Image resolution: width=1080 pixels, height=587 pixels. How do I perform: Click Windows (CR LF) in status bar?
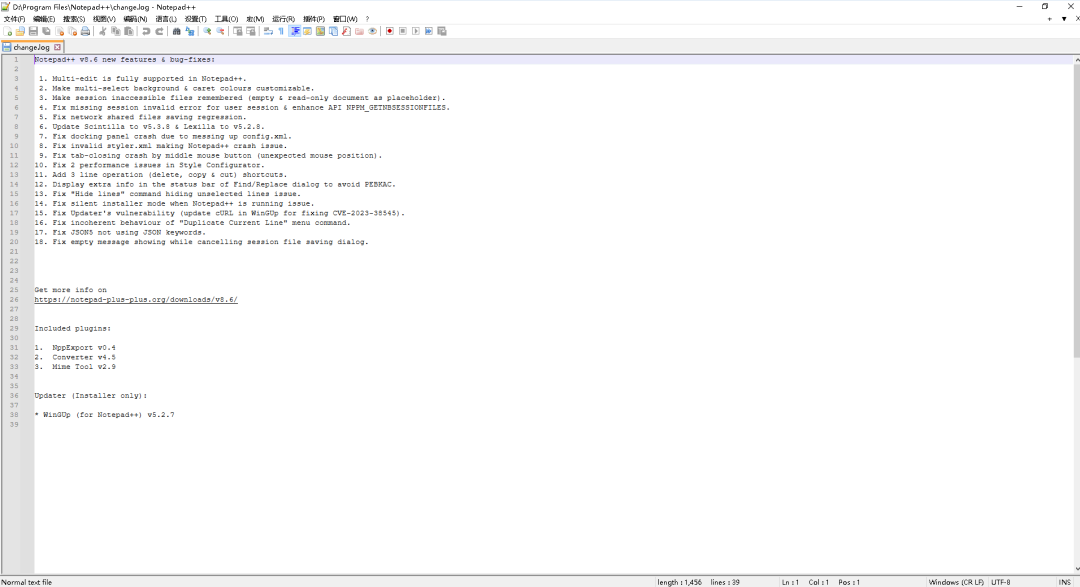coord(956,582)
